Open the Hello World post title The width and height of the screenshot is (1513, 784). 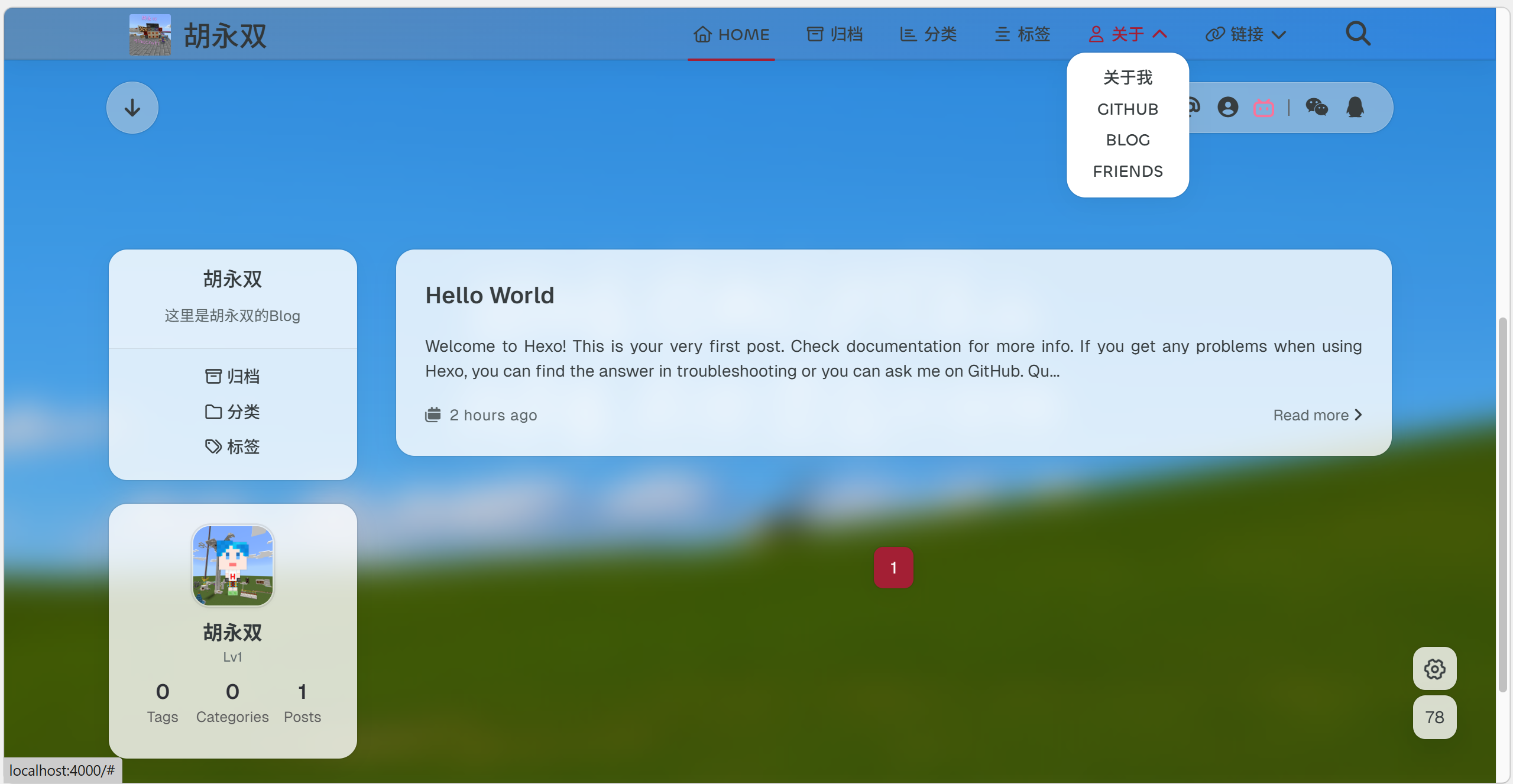pyautogui.click(x=490, y=295)
